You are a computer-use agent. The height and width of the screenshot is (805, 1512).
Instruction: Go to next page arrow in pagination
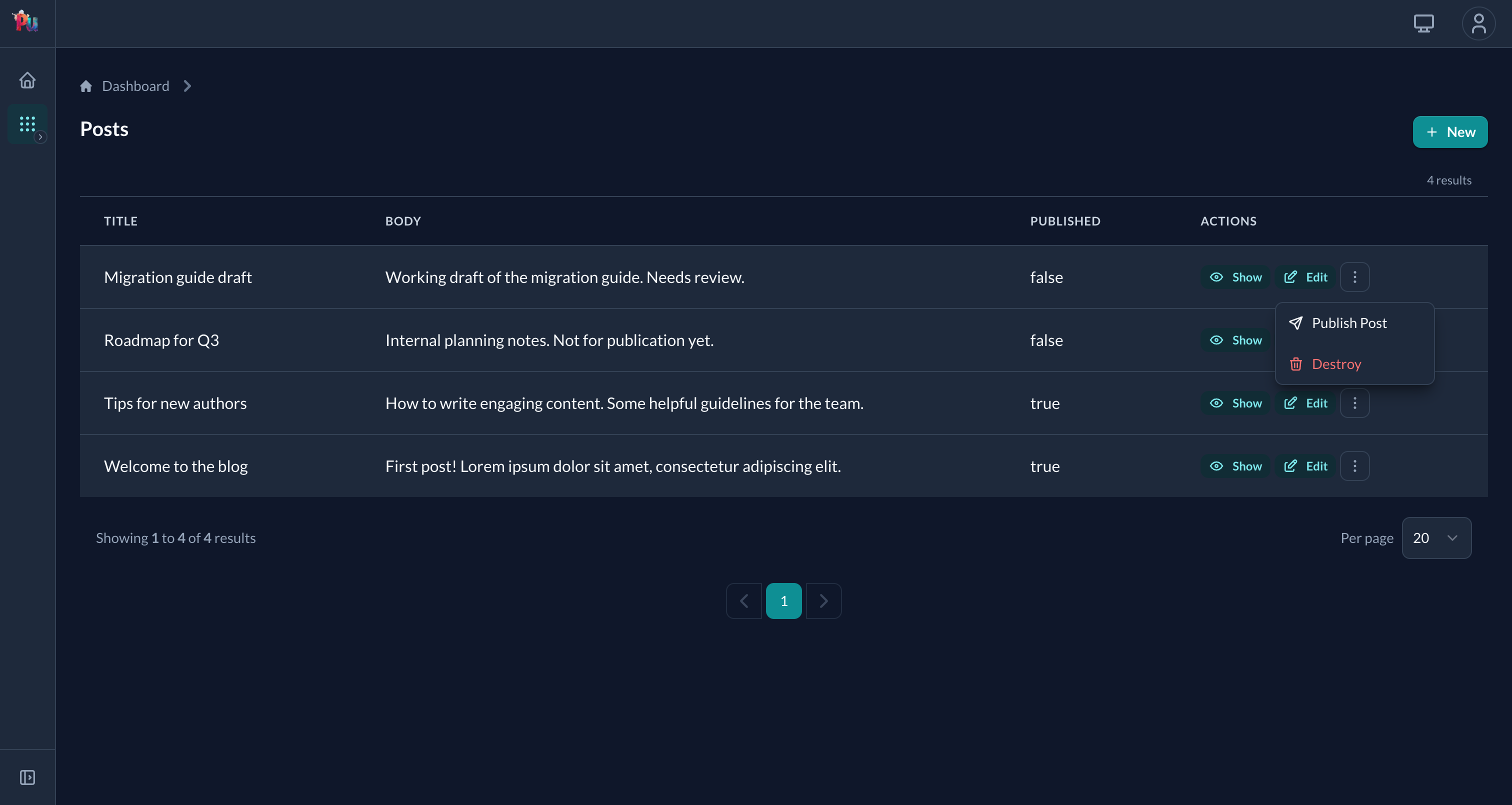pyautogui.click(x=823, y=600)
